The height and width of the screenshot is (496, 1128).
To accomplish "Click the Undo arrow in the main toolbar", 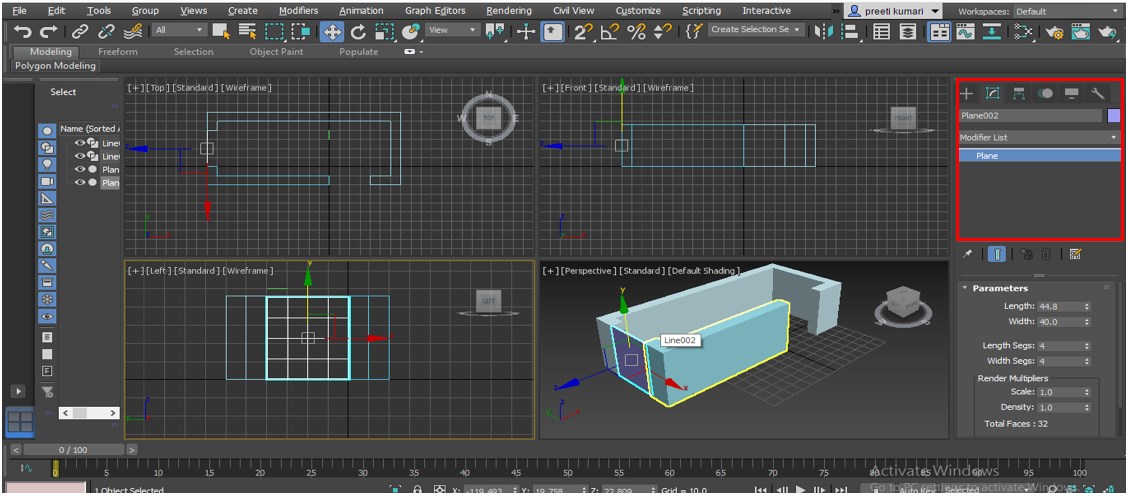I will [22, 32].
